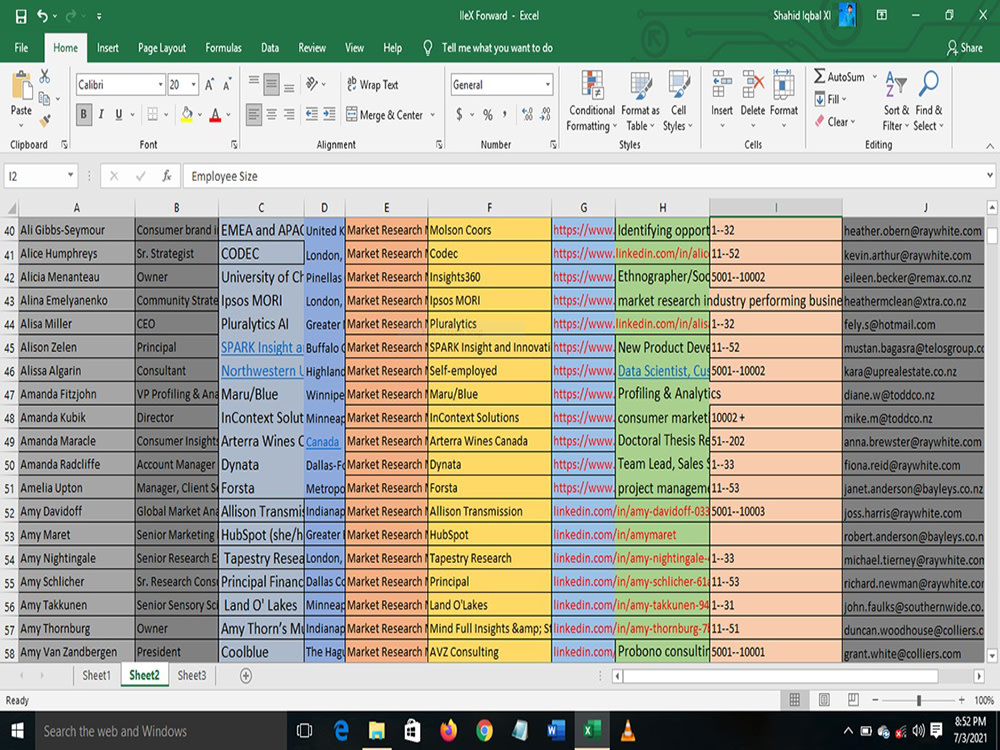
Task: Click the Increase Indent icon
Action: click(x=329, y=114)
